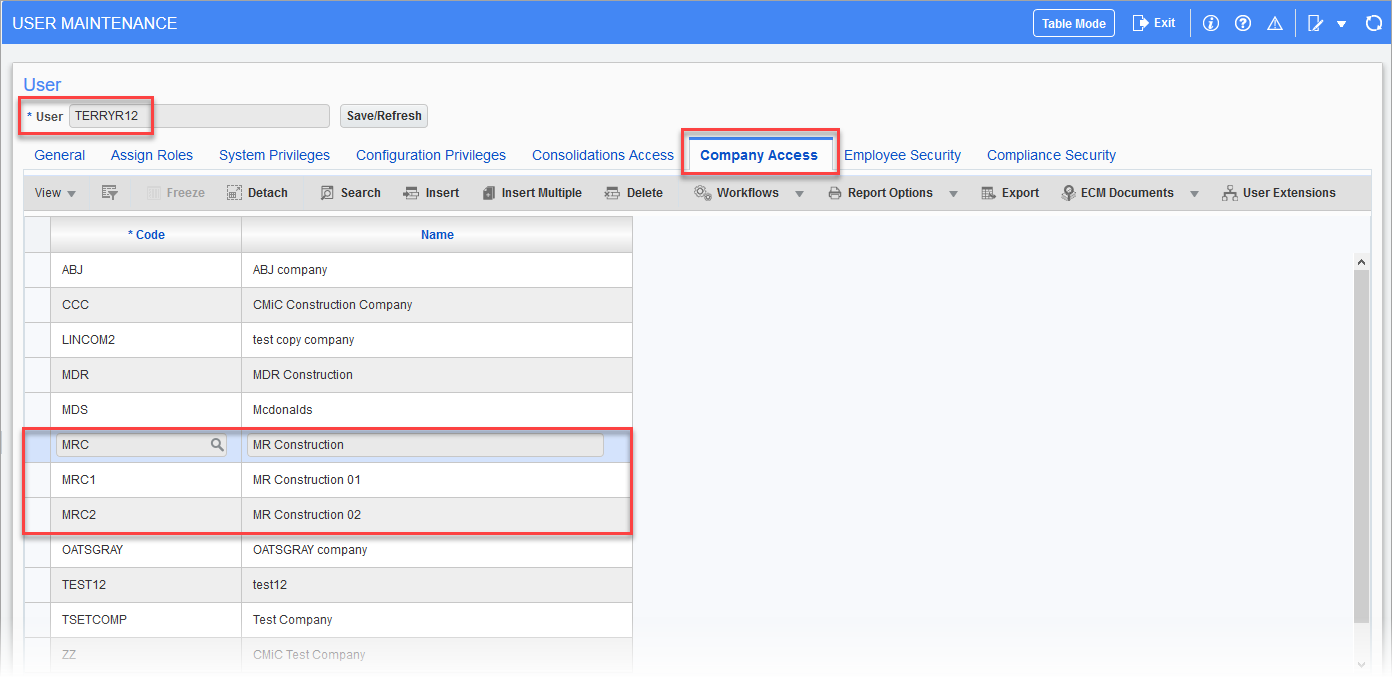Click the Save/Refresh button
The height and width of the screenshot is (678, 1392).
(x=384, y=116)
